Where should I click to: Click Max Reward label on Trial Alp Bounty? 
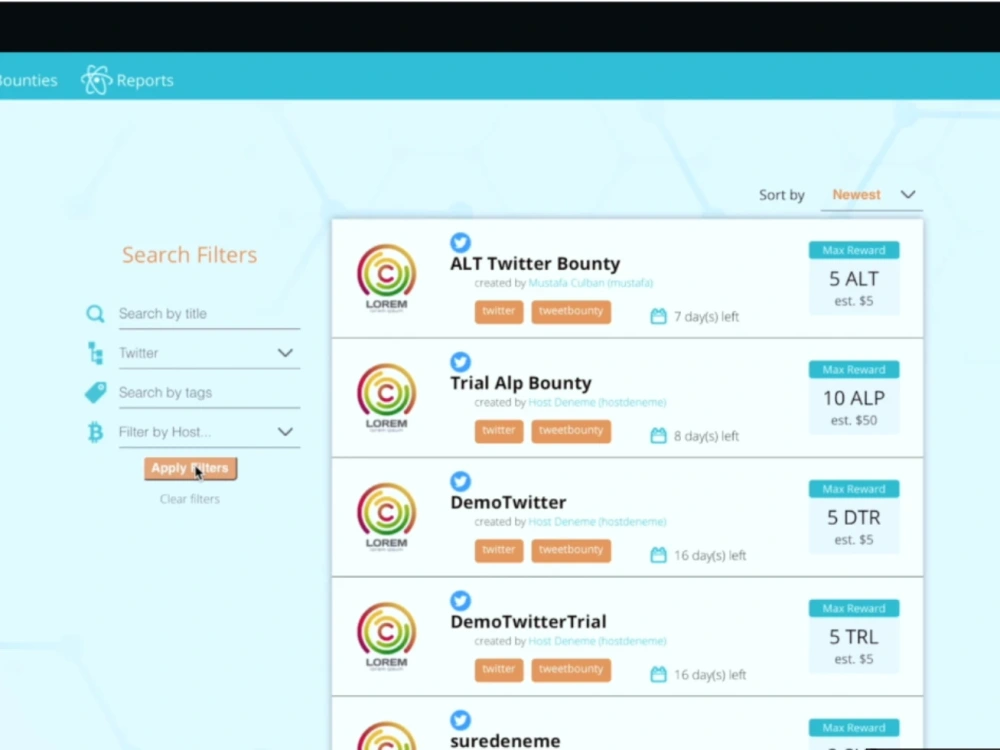click(x=854, y=369)
